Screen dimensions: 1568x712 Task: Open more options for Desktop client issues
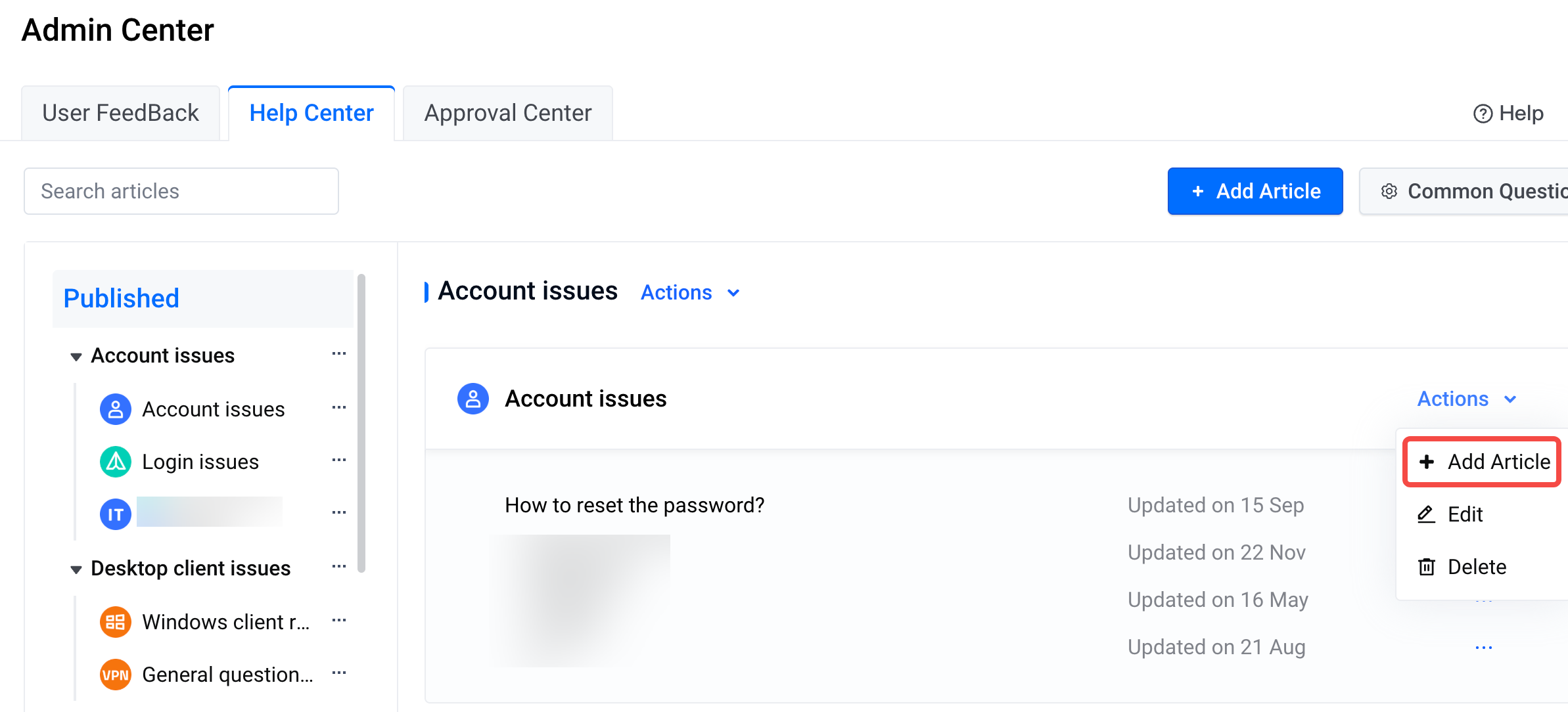(x=339, y=567)
